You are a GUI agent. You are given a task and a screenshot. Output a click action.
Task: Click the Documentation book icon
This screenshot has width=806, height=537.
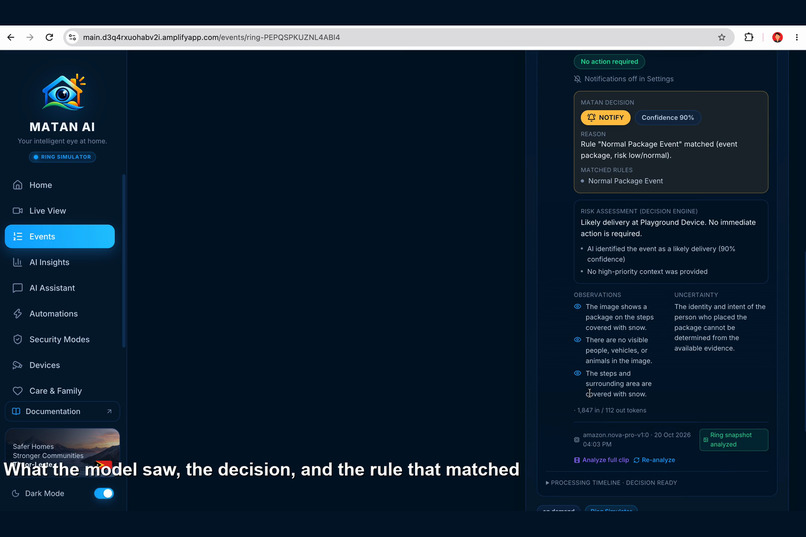(16, 411)
